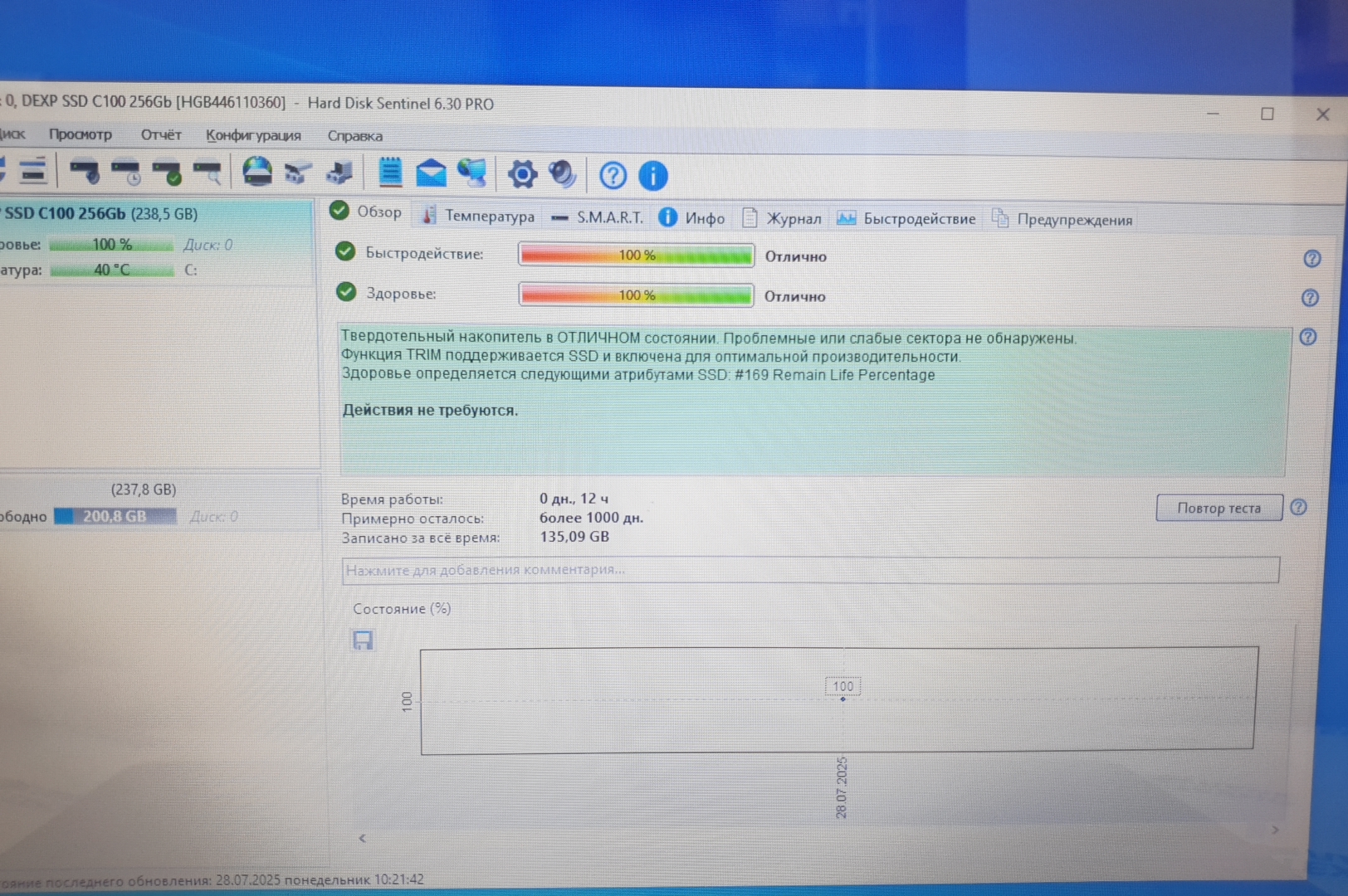Click the speaker sound toolbar icon
The width and height of the screenshot is (1348, 896).
(563, 174)
